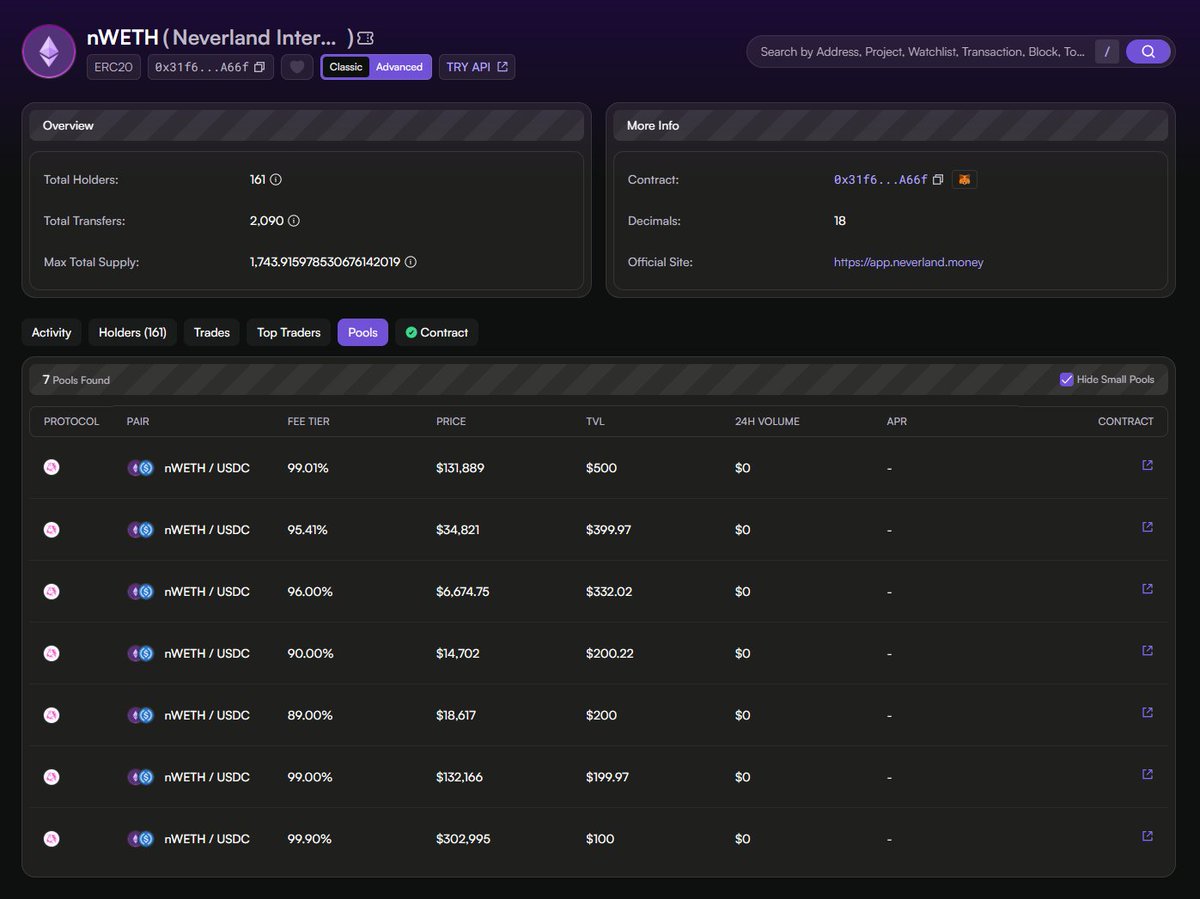Viewport: 1200px width, 899px height.
Task: Open the 0x31f6...A66f contract link in More Info
Action: pyautogui.click(x=880, y=180)
